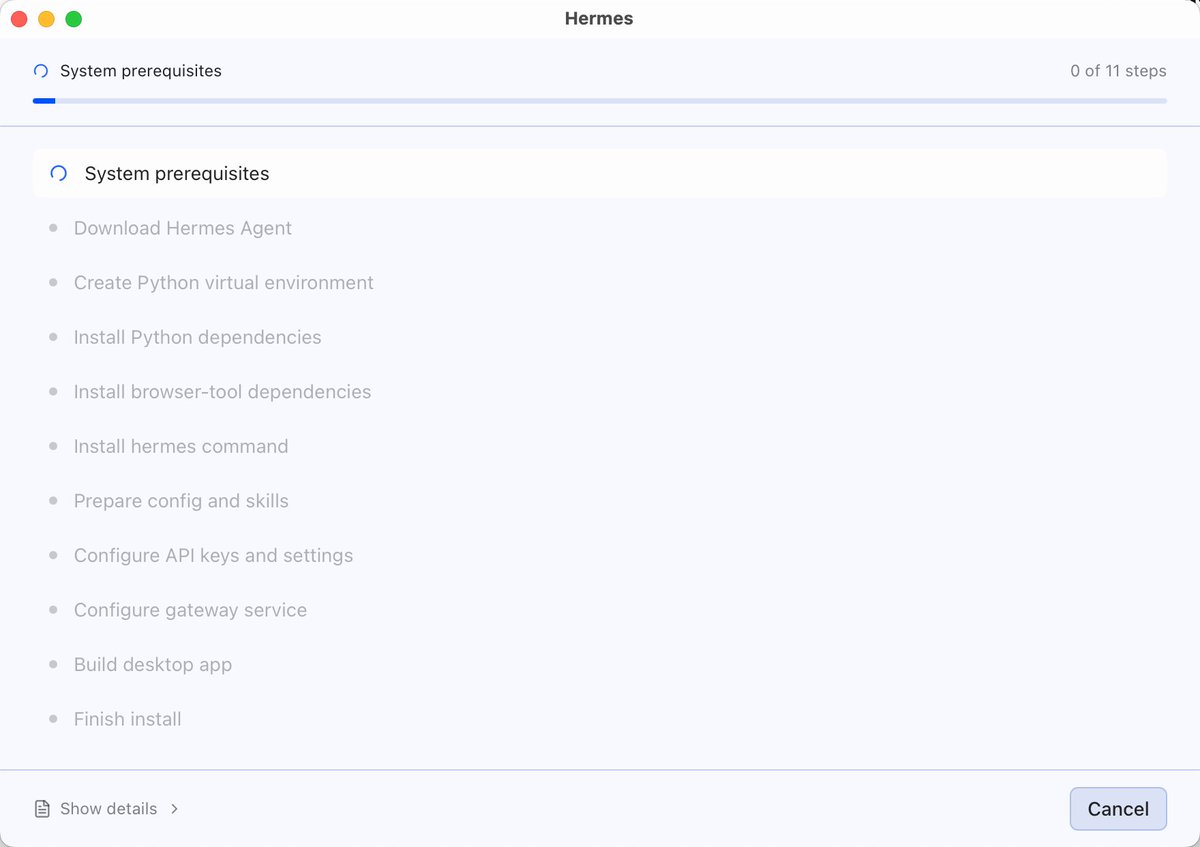Click bullet dot beside Build desktop app
The width and height of the screenshot is (1200, 847).
pos(53,664)
